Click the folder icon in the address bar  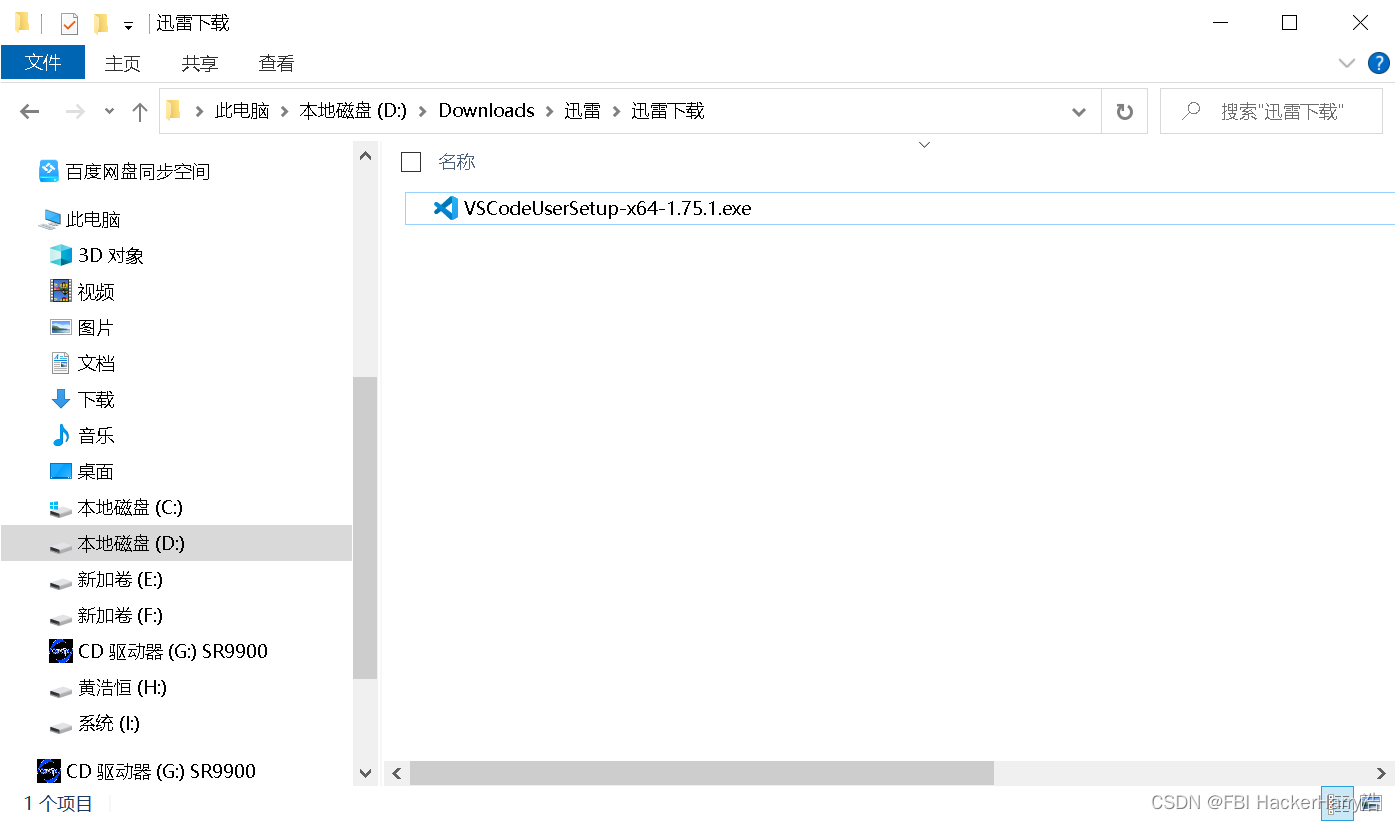(x=174, y=110)
